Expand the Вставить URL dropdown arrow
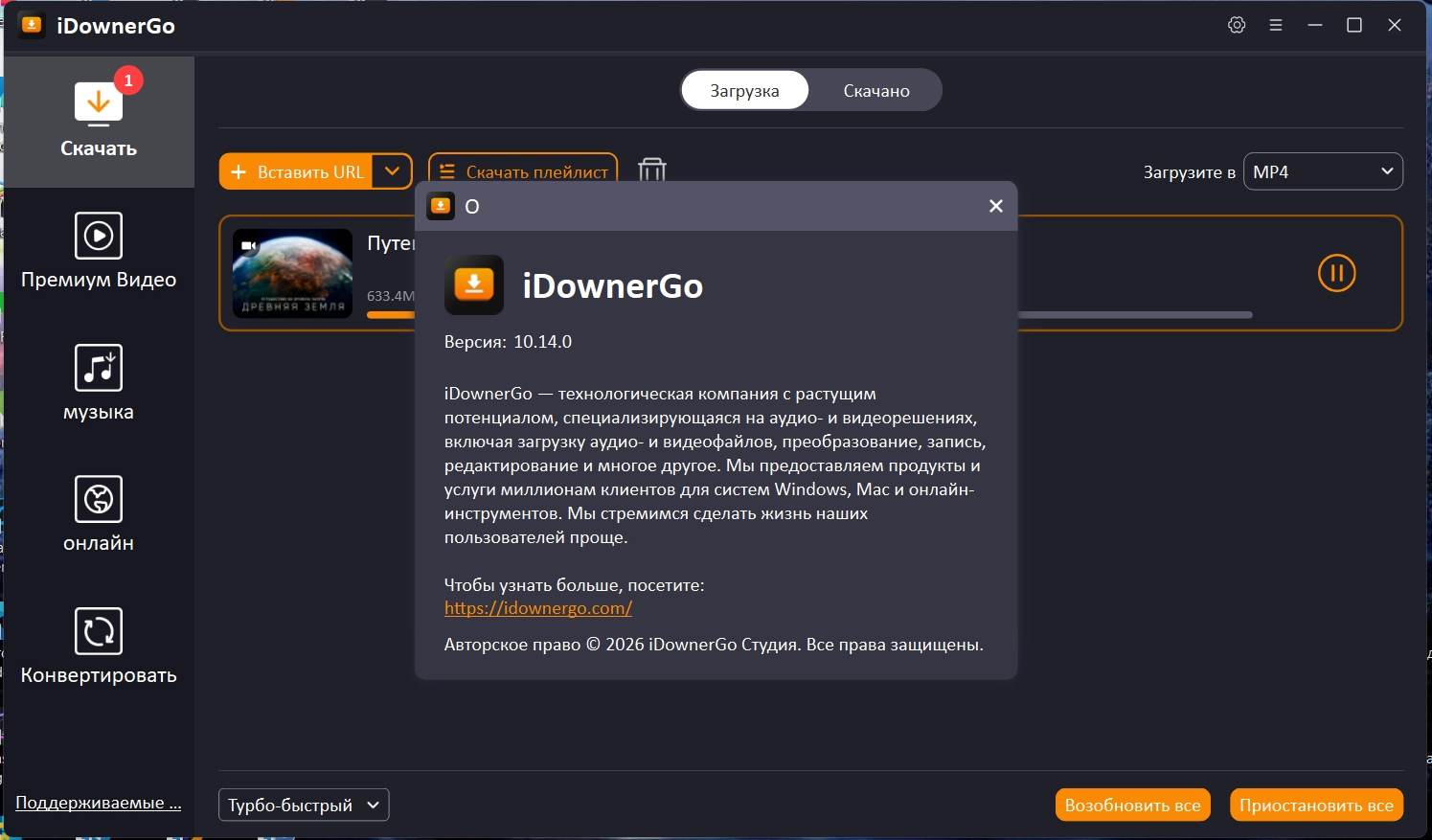The width and height of the screenshot is (1432, 840). (x=392, y=171)
